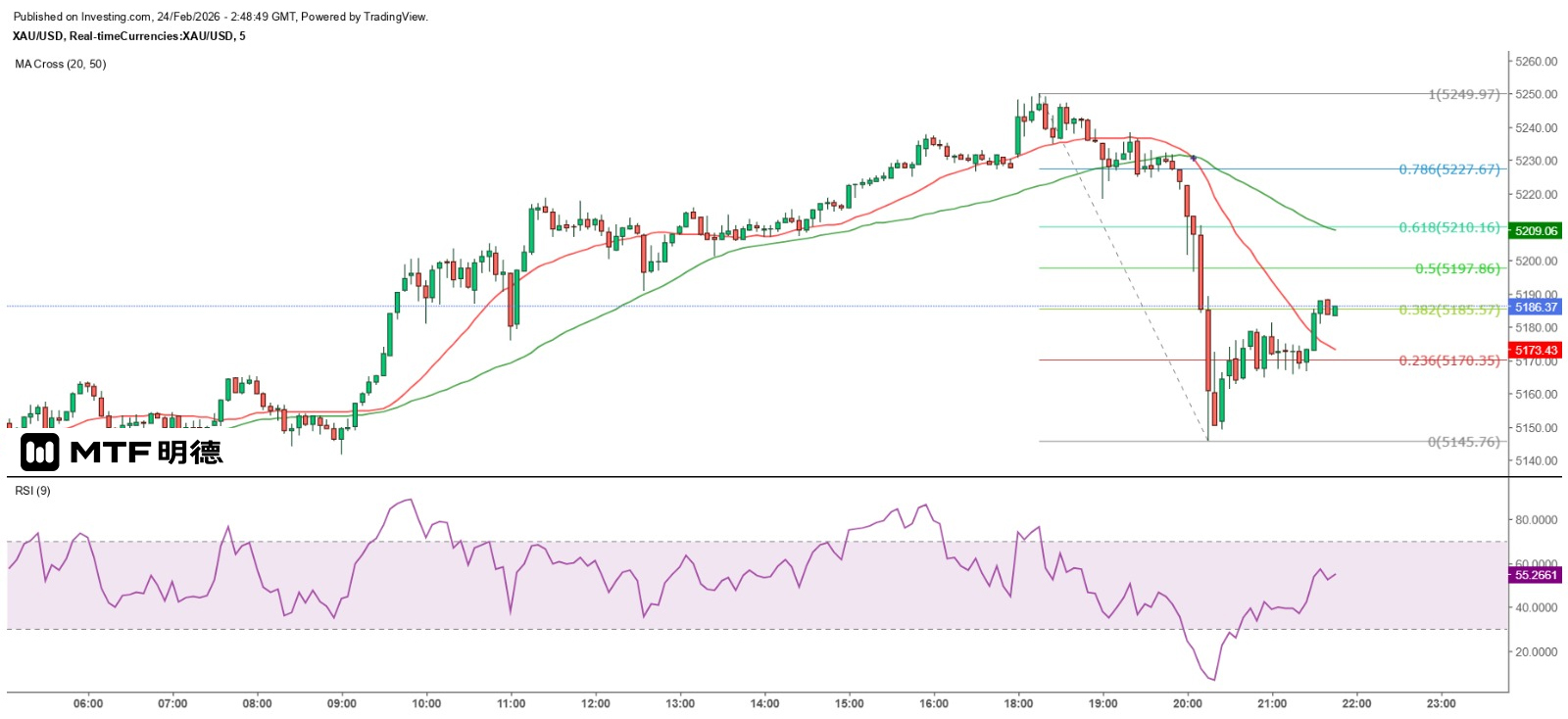
Task: Click the 09:00 mark on time axis
Action: point(342,703)
